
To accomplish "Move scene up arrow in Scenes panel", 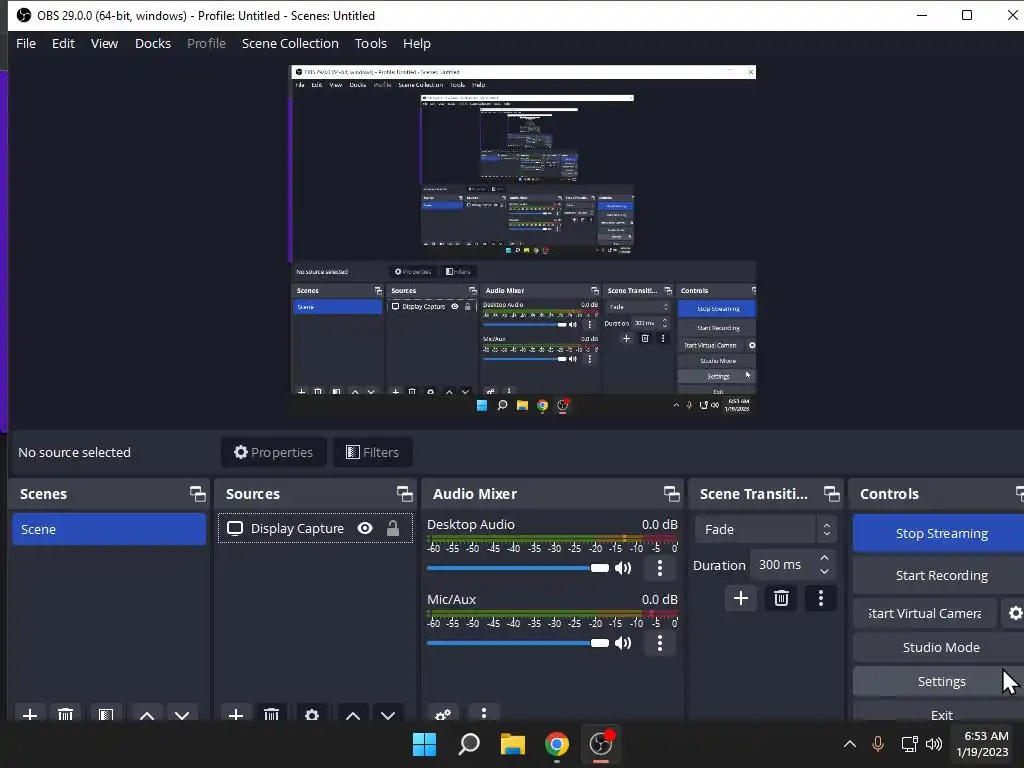I will click(x=147, y=714).
